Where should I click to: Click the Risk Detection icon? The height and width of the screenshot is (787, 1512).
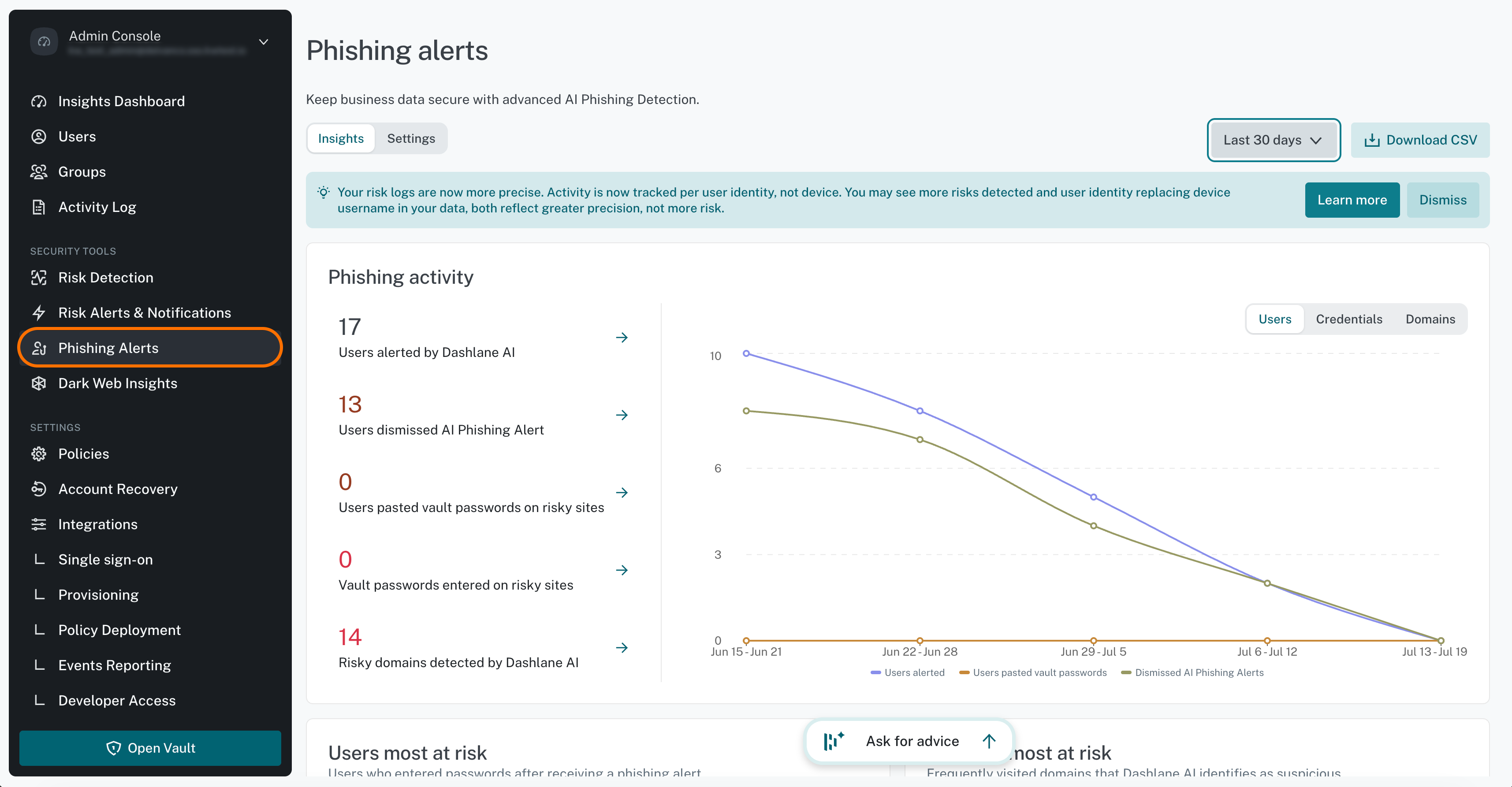point(39,278)
